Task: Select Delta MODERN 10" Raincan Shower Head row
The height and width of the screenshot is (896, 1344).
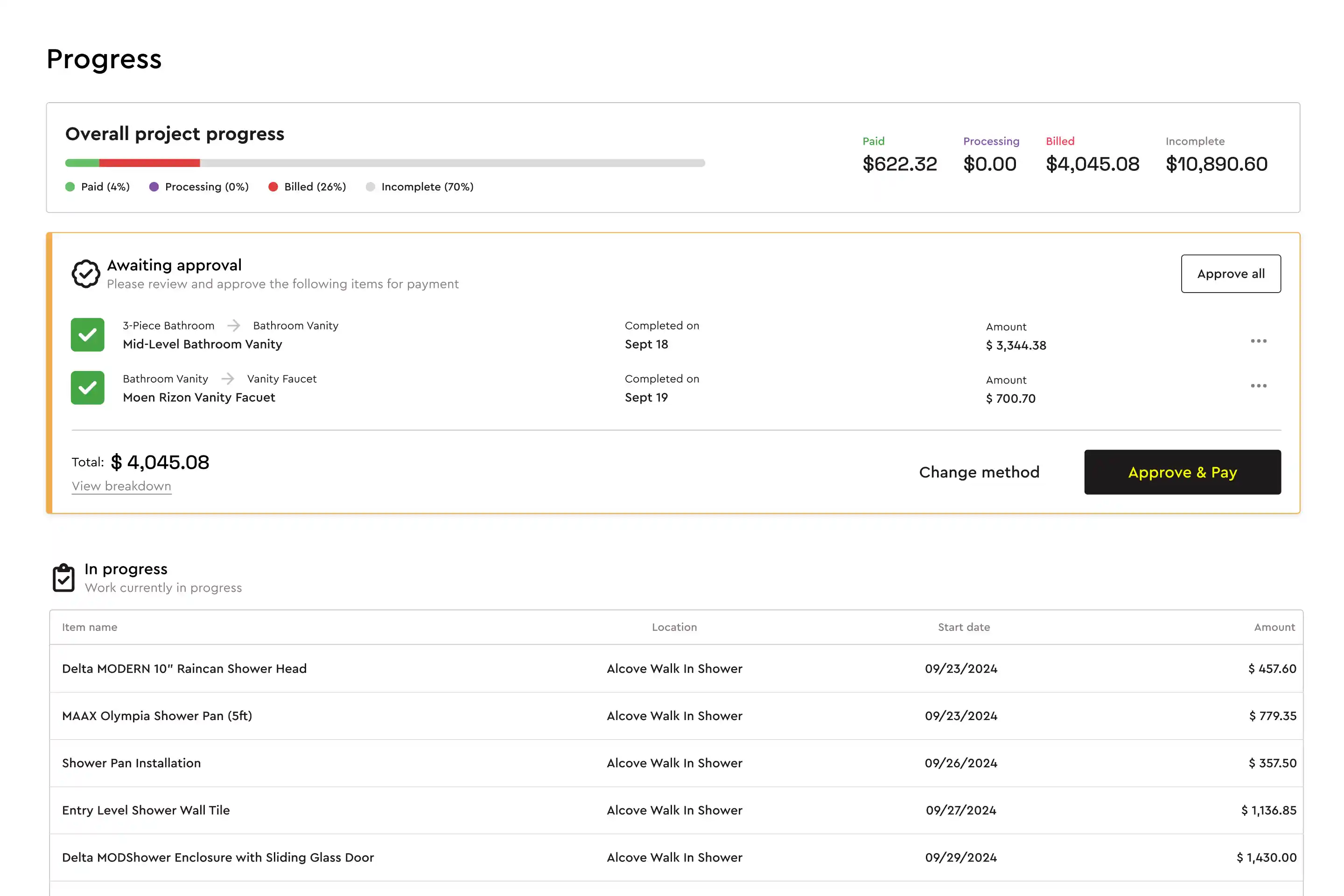Action: (x=676, y=669)
